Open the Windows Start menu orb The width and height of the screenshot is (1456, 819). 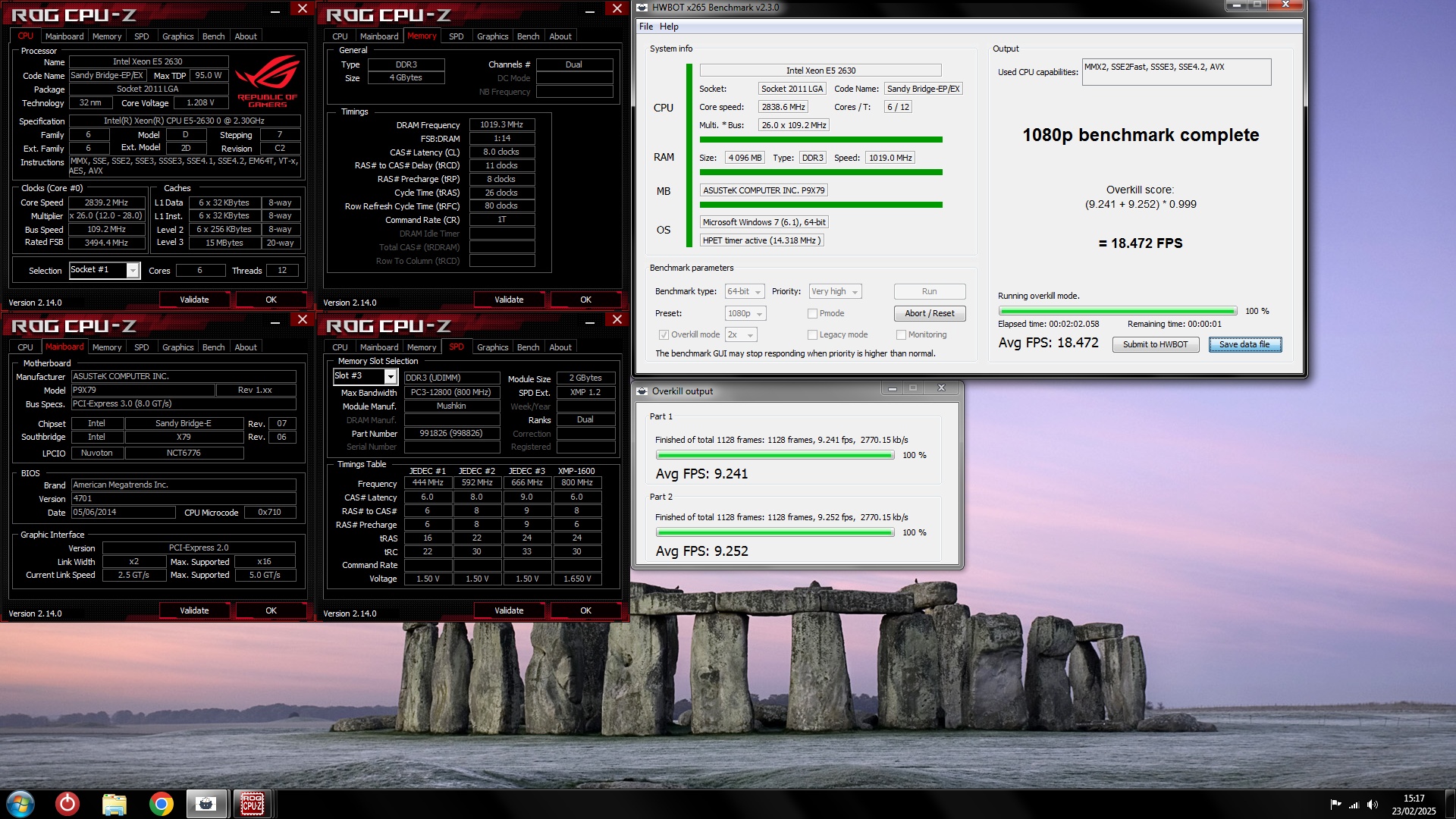[x=20, y=803]
